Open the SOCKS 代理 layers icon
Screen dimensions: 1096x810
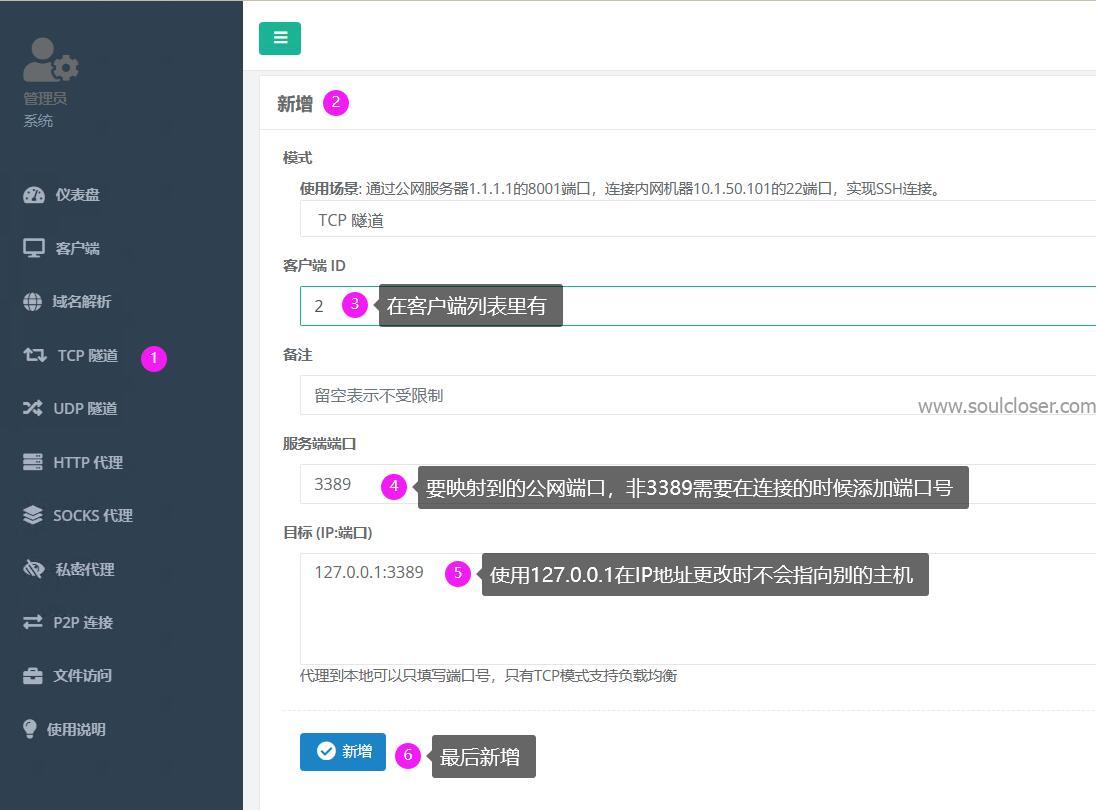point(35,515)
